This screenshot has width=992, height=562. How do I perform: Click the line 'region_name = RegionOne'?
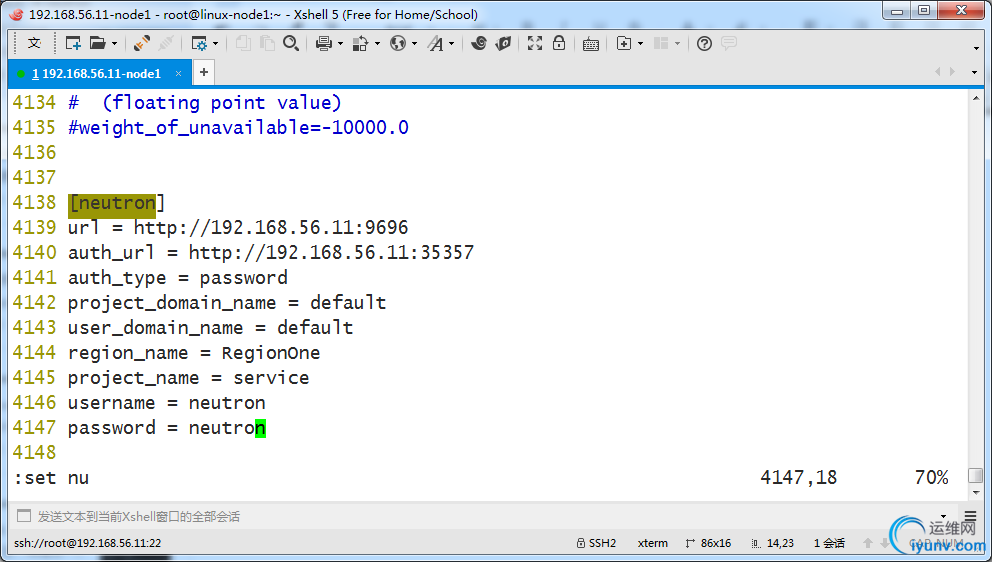coord(194,353)
